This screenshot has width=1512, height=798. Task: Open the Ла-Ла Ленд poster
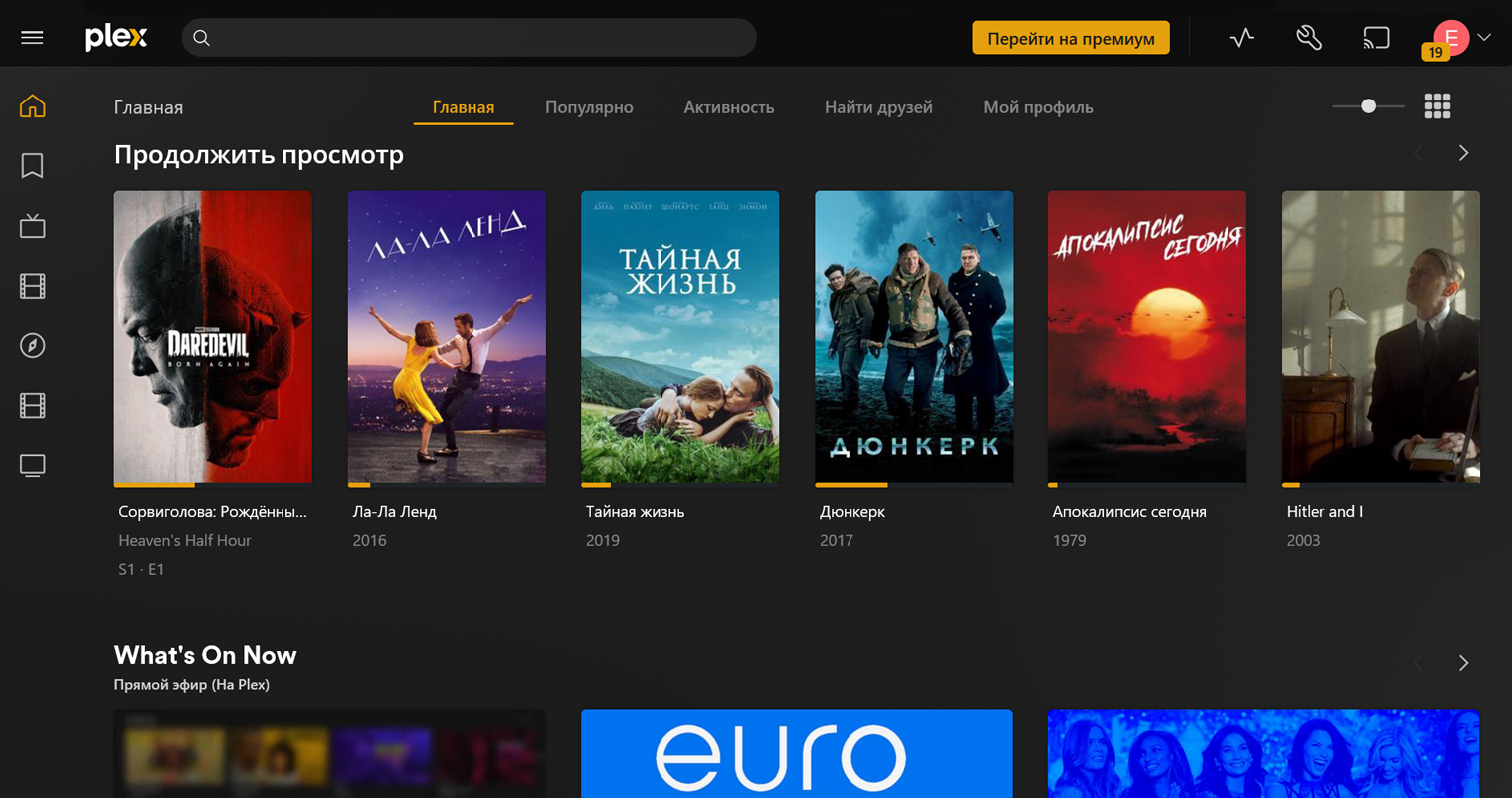[x=447, y=337]
